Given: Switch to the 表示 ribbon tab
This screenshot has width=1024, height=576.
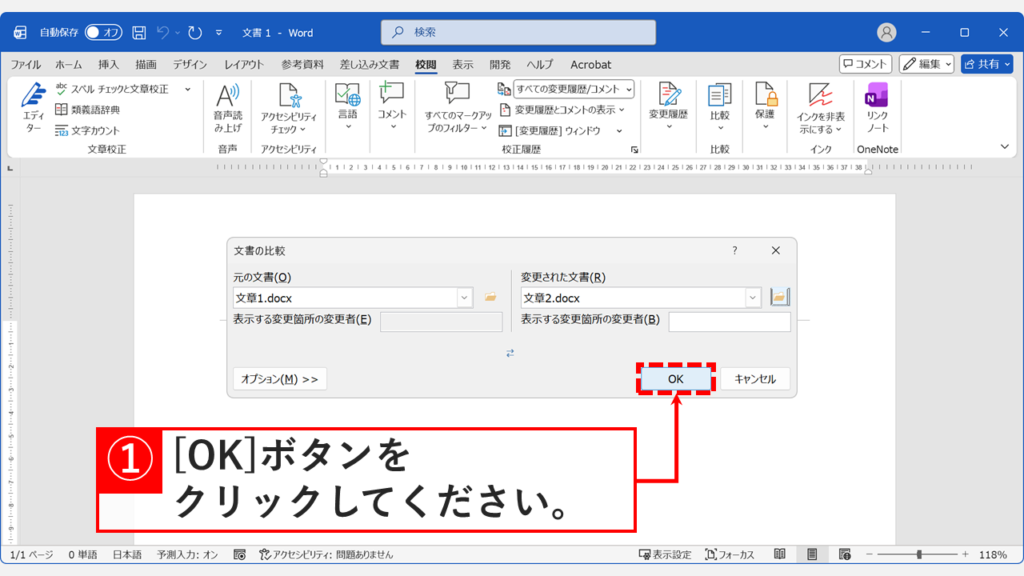Looking at the screenshot, I should pyautogui.click(x=462, y=64).
